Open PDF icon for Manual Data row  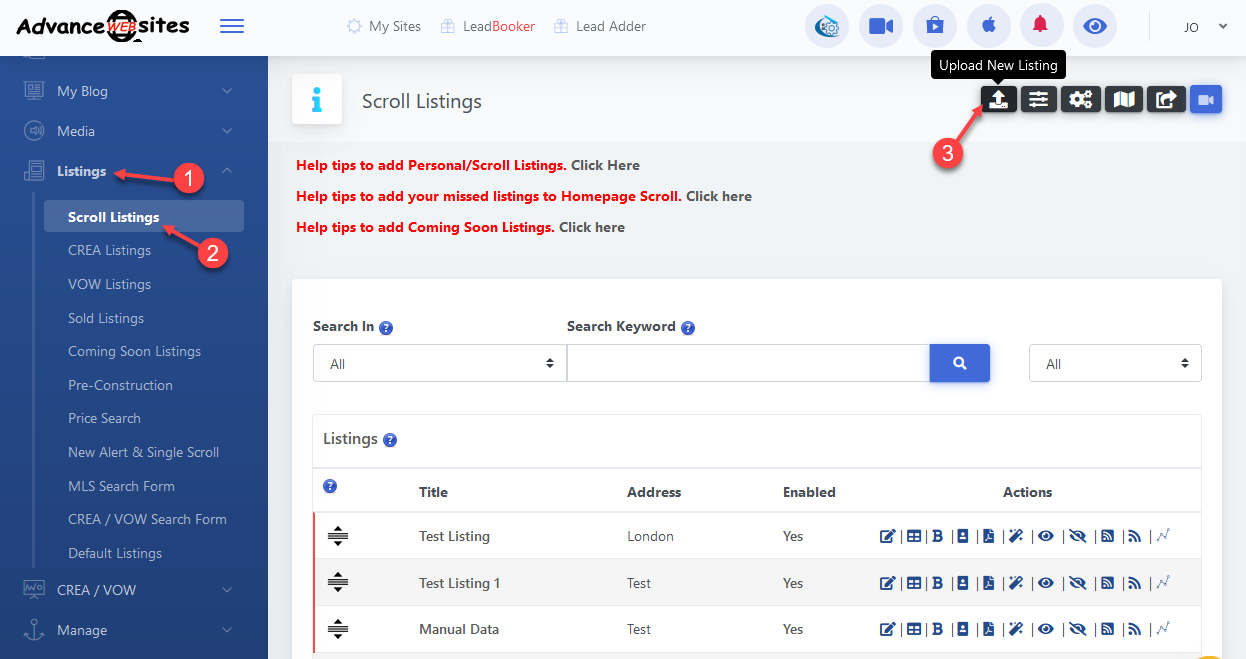(x=988, y=629)
